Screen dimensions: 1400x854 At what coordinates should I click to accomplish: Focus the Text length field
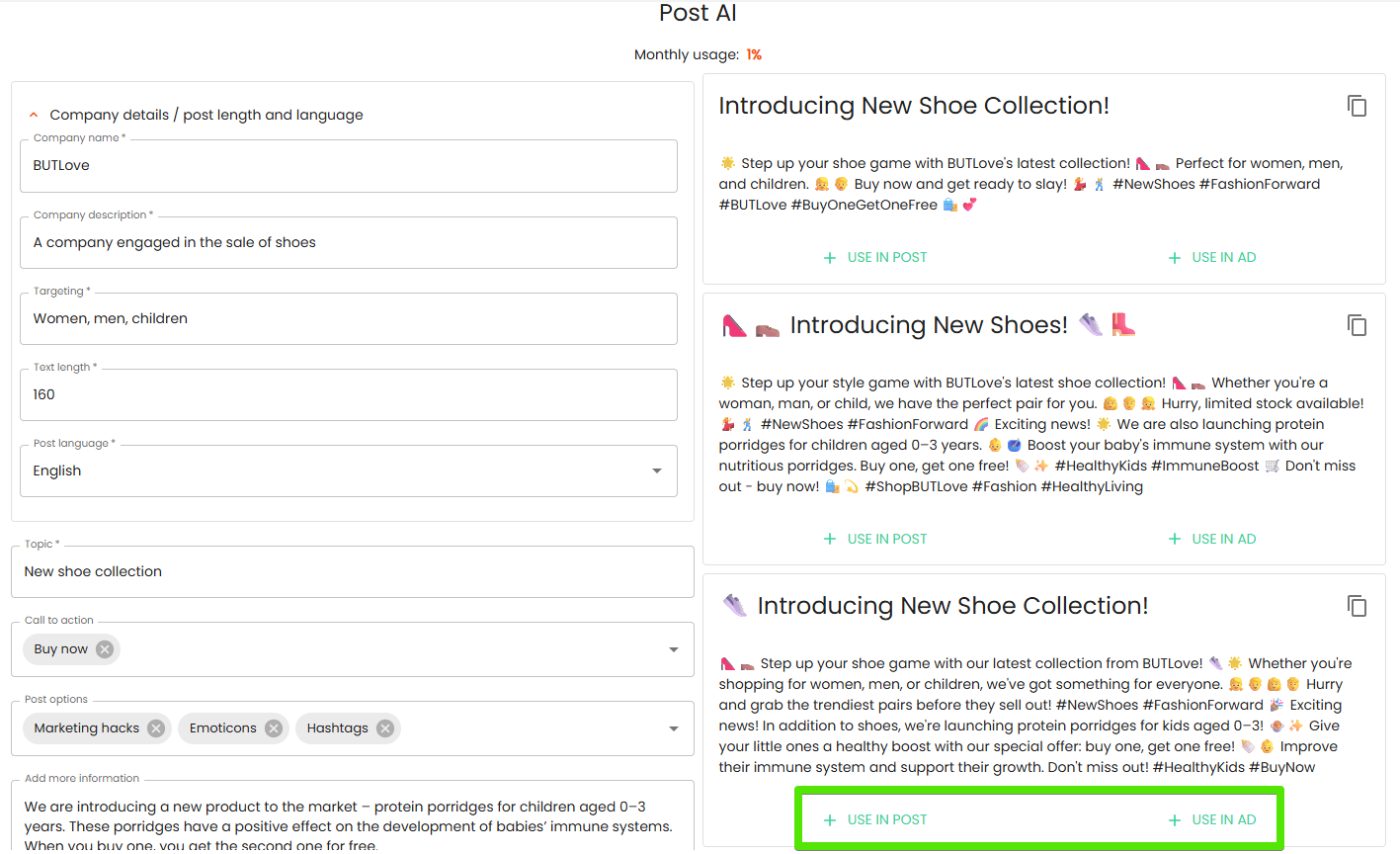tap(348, 394)
